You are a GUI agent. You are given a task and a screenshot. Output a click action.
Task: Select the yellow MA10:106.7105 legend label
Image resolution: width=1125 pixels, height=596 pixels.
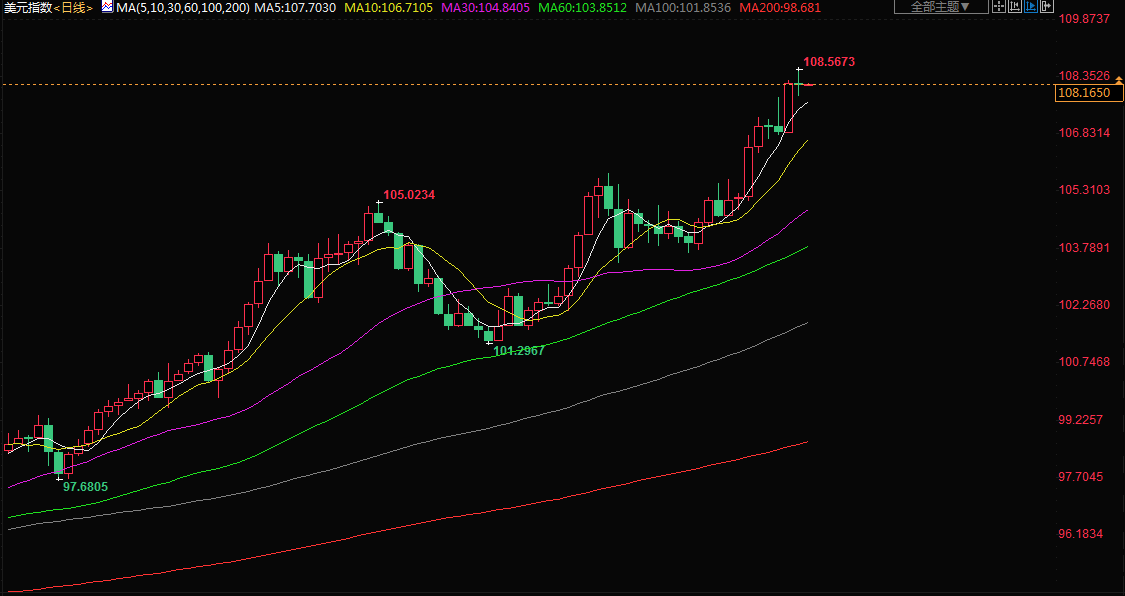point(388,8)
